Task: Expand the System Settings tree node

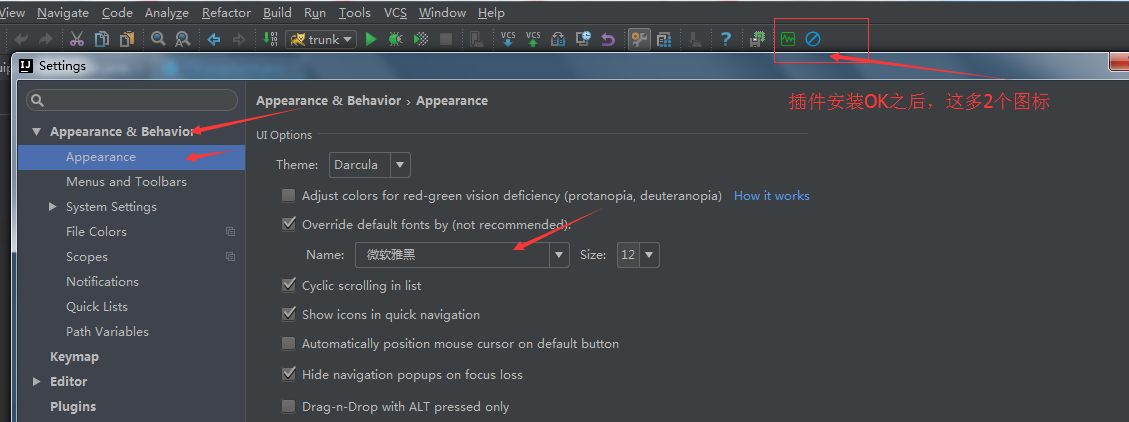Action: coord(53,207)
